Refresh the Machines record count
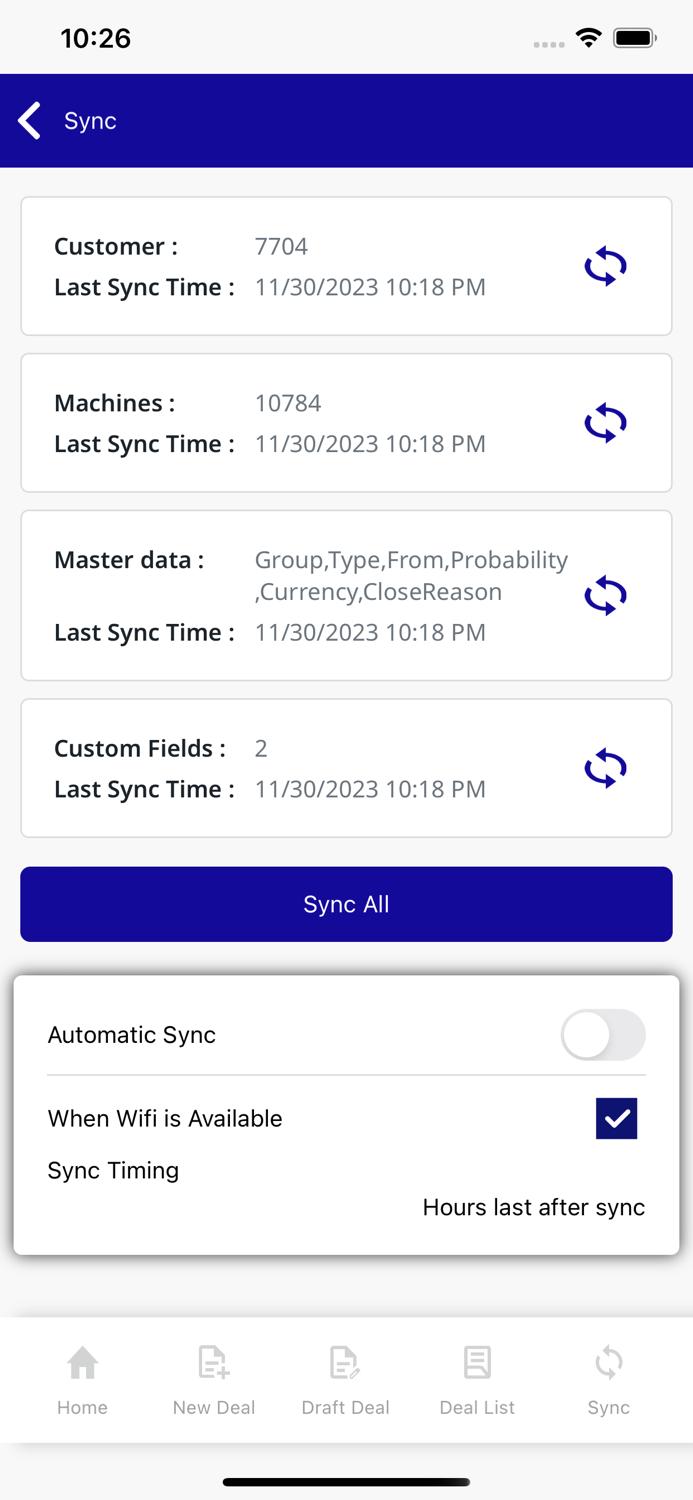693x1500 pixels. point(604,422)
